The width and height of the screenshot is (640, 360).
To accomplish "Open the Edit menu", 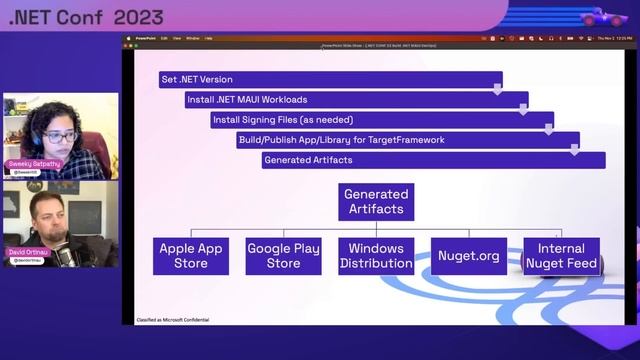I will coord(164,38).
